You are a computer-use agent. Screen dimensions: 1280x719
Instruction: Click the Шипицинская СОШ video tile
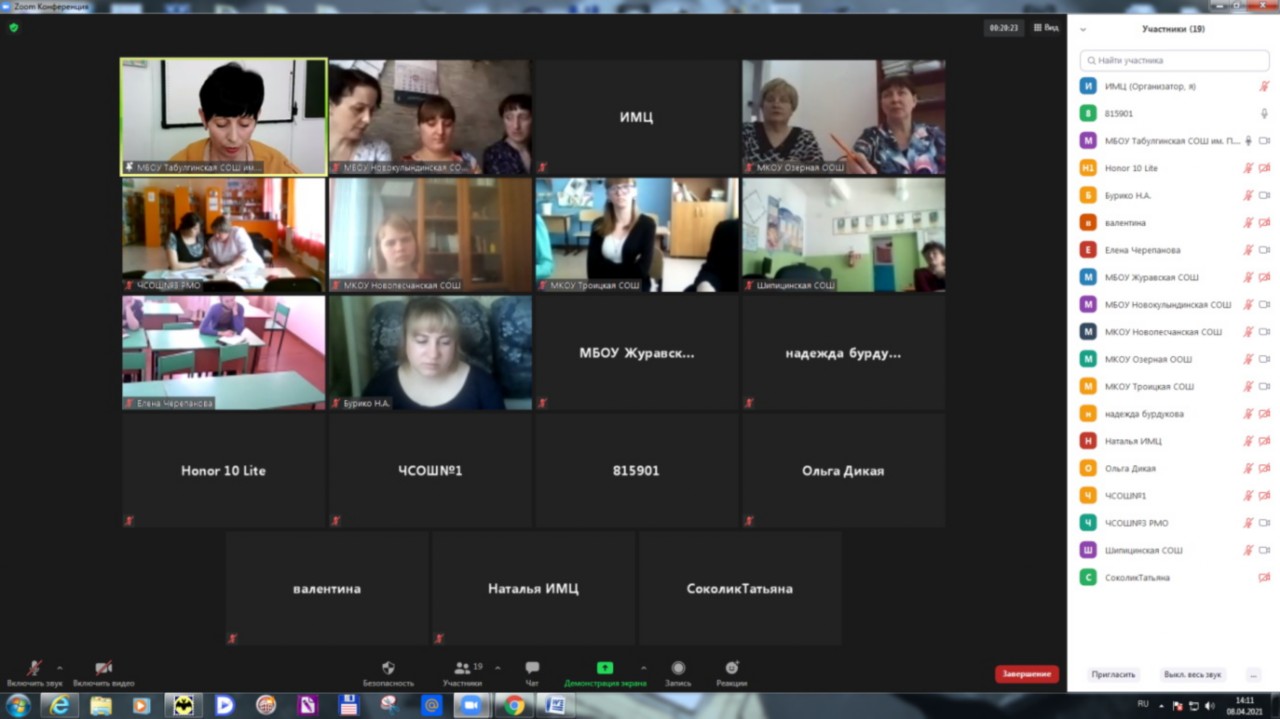click(844, 235)
